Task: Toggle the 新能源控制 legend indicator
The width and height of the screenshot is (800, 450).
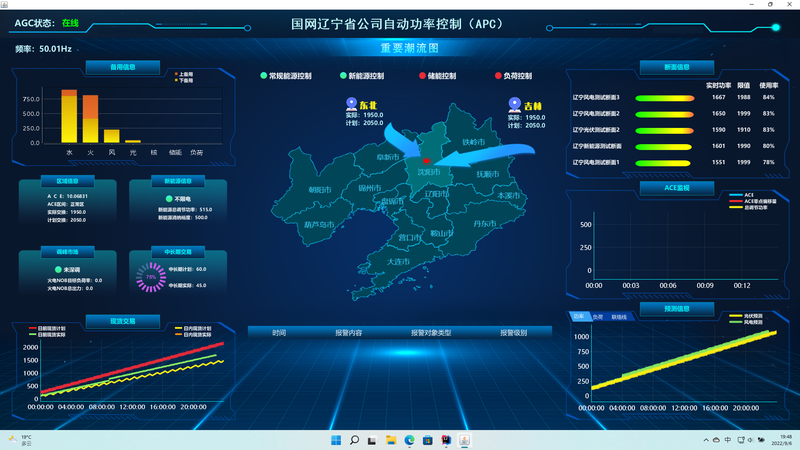Action: tap(343, 76)
